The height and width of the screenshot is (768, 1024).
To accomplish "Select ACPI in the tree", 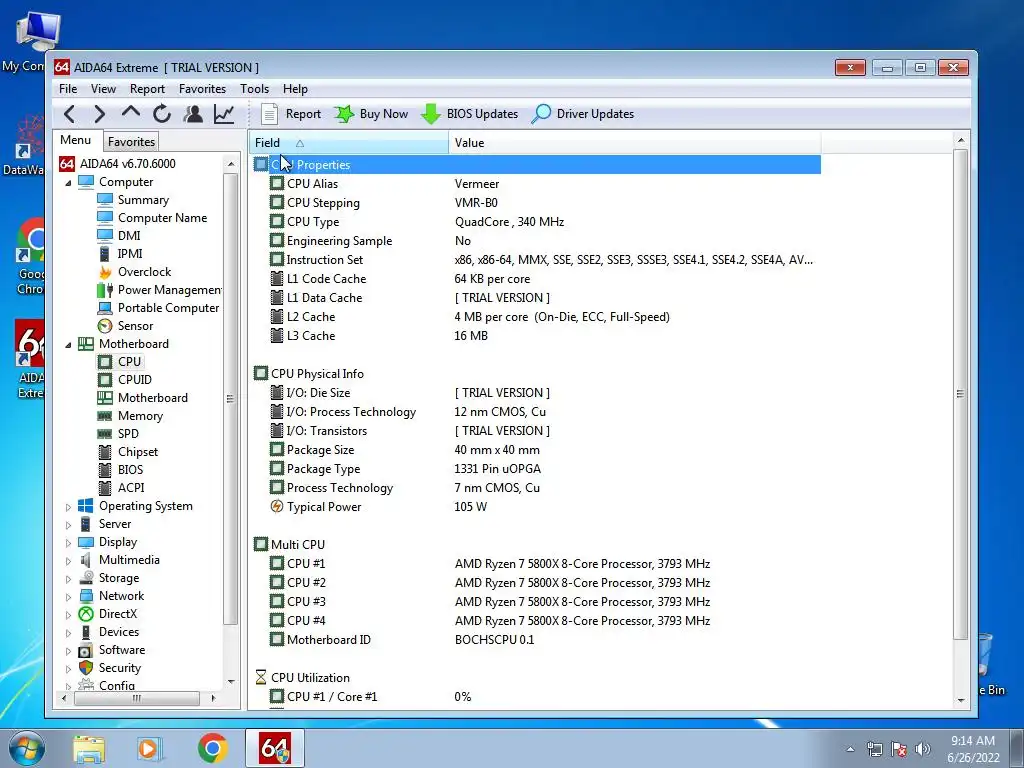I will [x=121, y=488].
